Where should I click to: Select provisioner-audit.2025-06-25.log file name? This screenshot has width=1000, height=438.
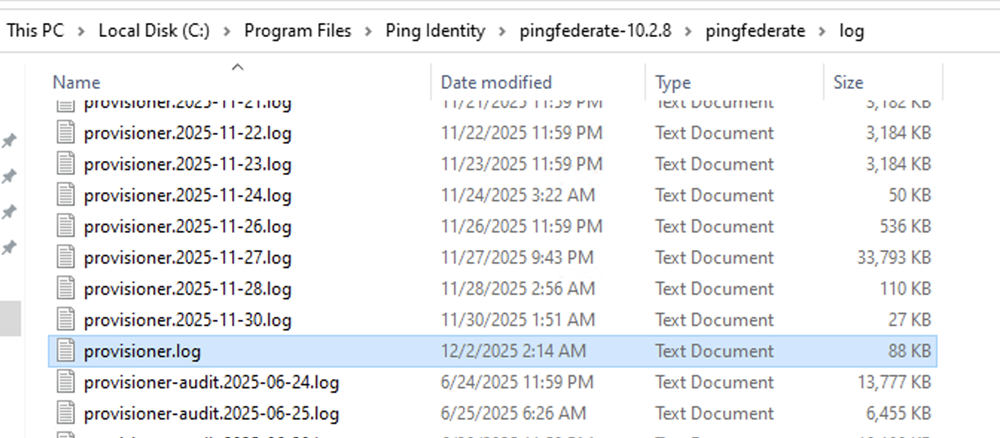point(211,413)
